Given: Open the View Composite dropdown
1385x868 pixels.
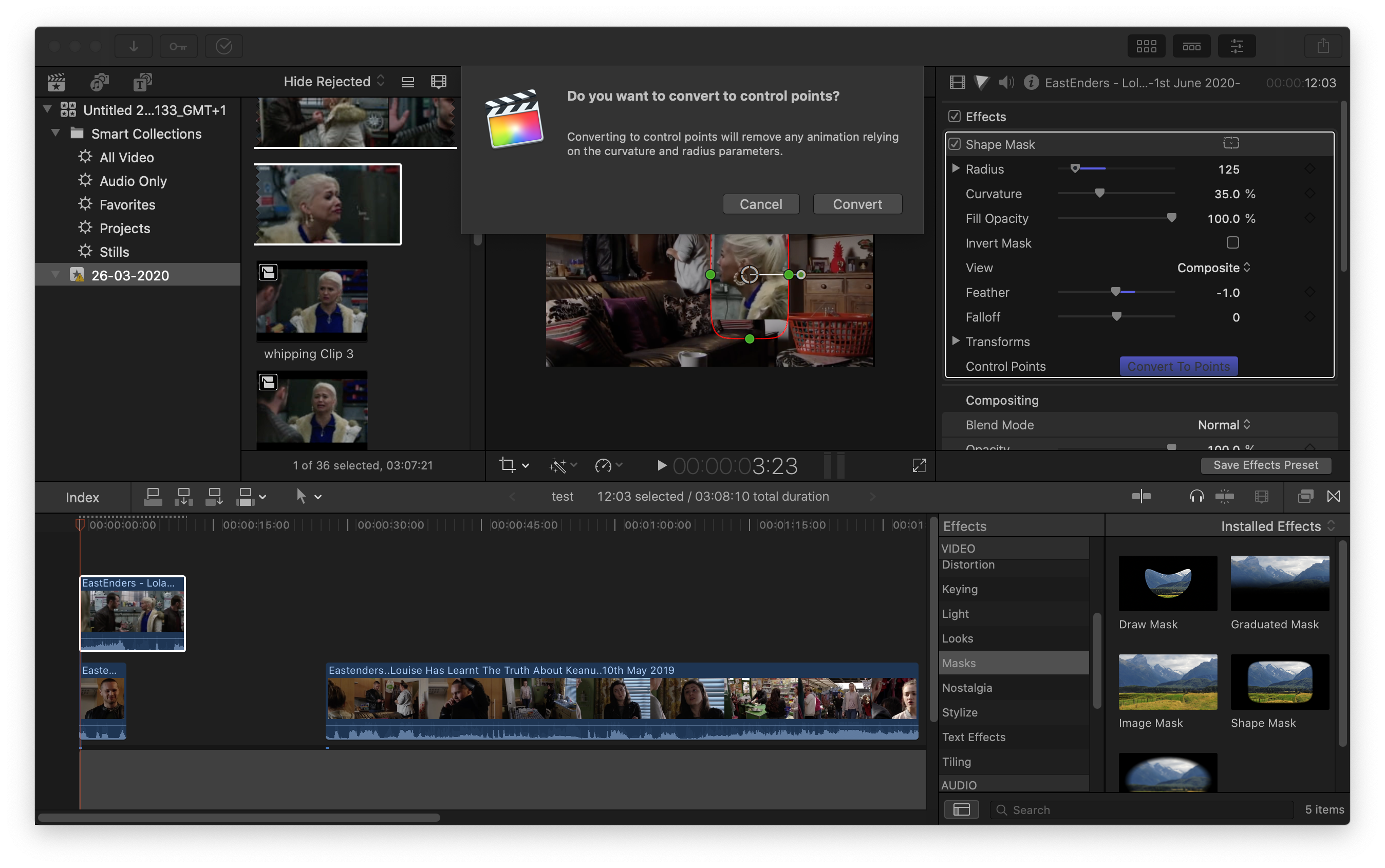Looking at the screenshot, I should point(1213,268).
